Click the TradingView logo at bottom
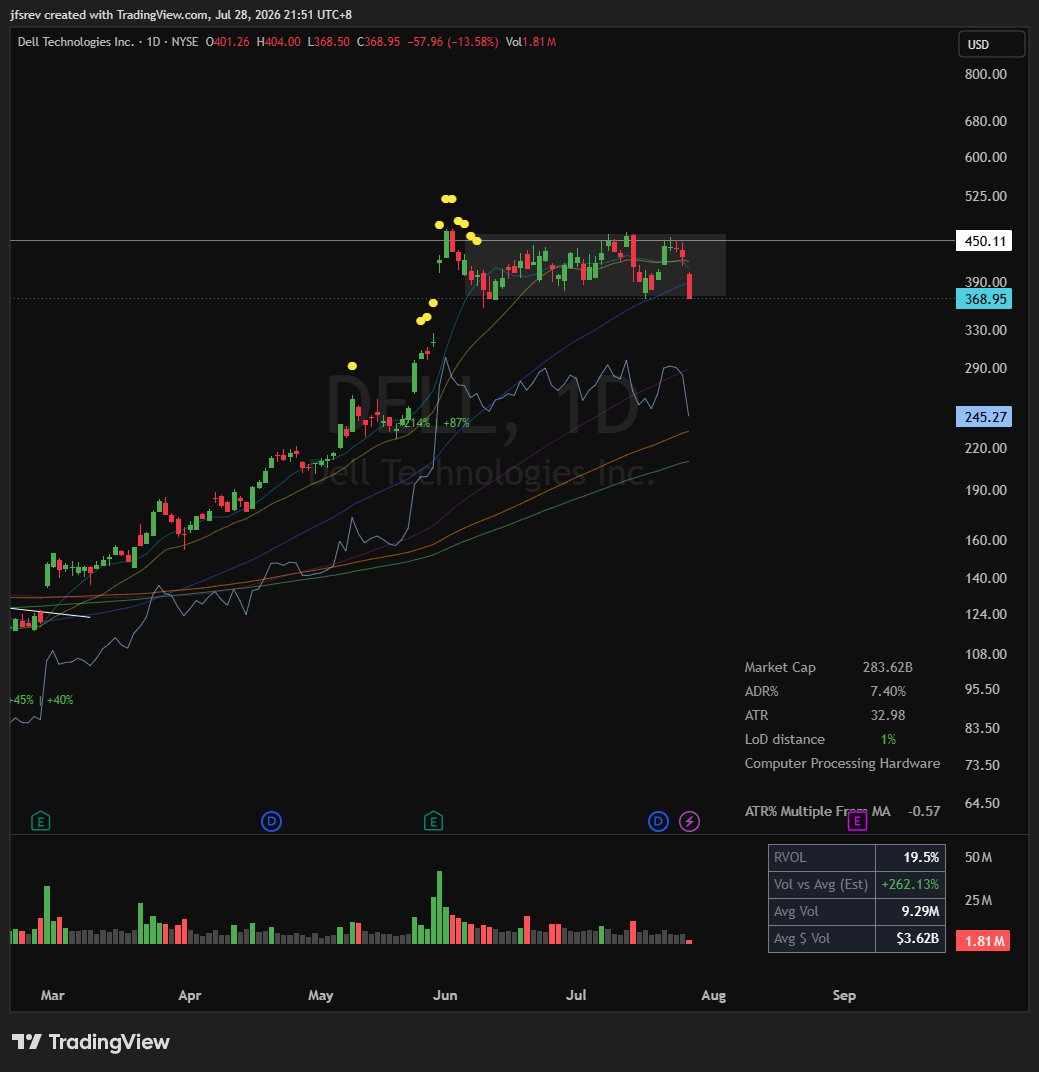This screenshot has height=1072, width=1039. pos(91,1042)
